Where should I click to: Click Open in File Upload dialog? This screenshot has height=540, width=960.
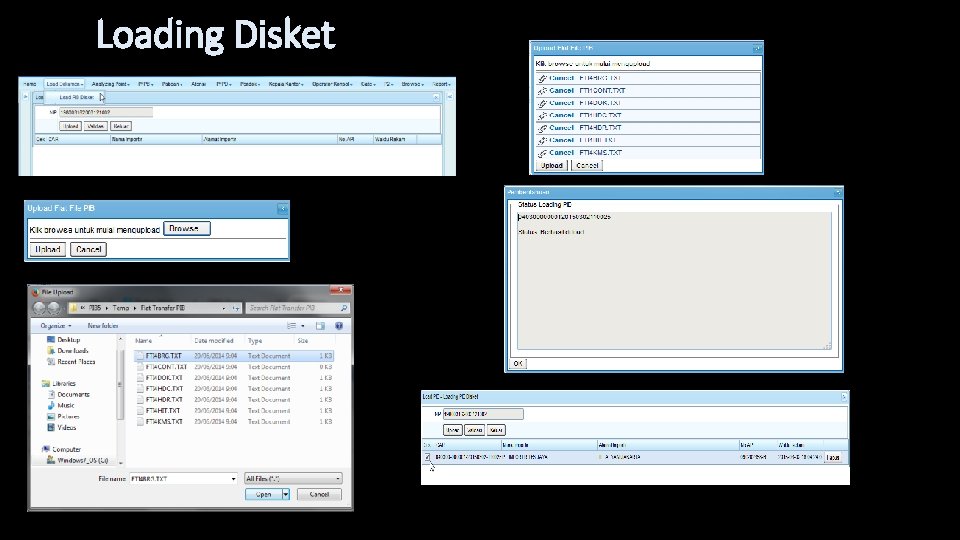[263, 494]
